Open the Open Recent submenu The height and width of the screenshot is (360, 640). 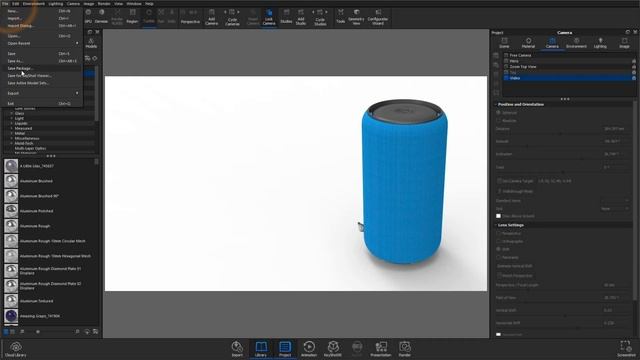pyautogui.click(x=43, y=43)
